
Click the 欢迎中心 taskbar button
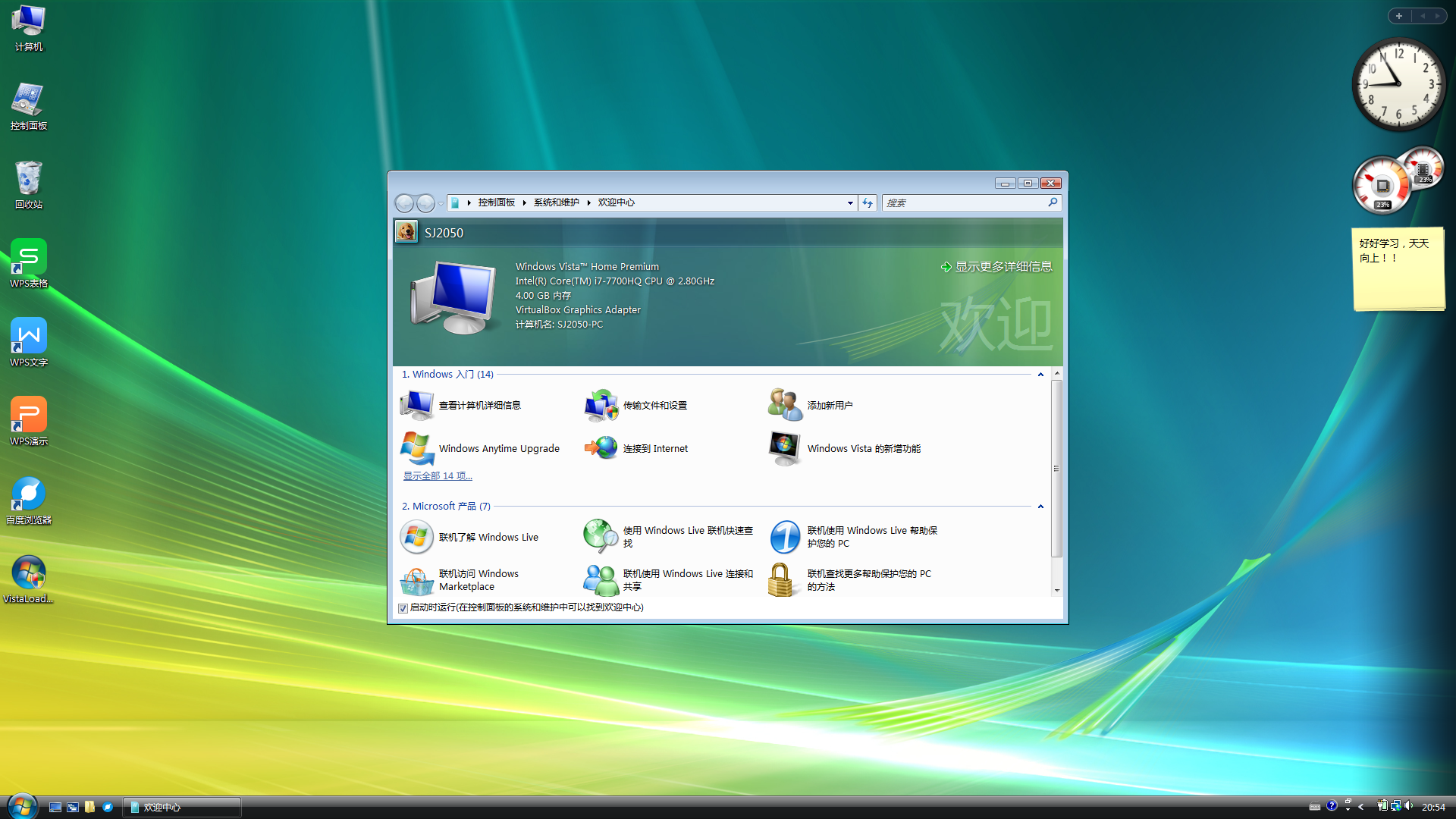182,807
